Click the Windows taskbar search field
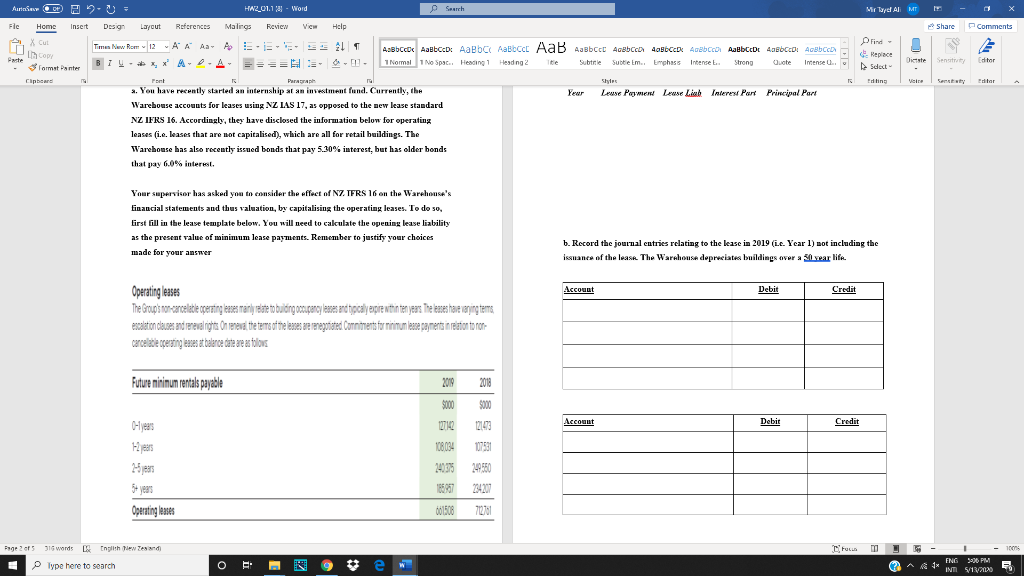The image size is (1024, 576). point(118,566)
